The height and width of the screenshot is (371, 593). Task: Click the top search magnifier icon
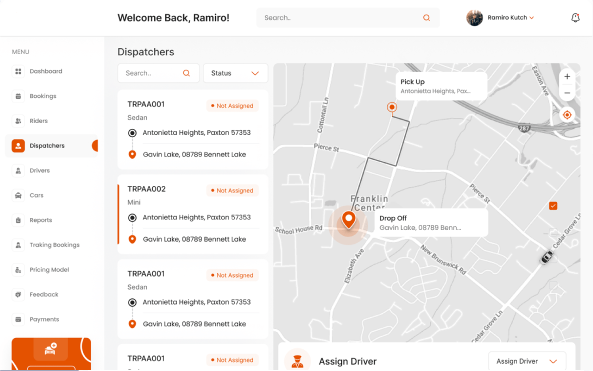[x=426, y=18]
